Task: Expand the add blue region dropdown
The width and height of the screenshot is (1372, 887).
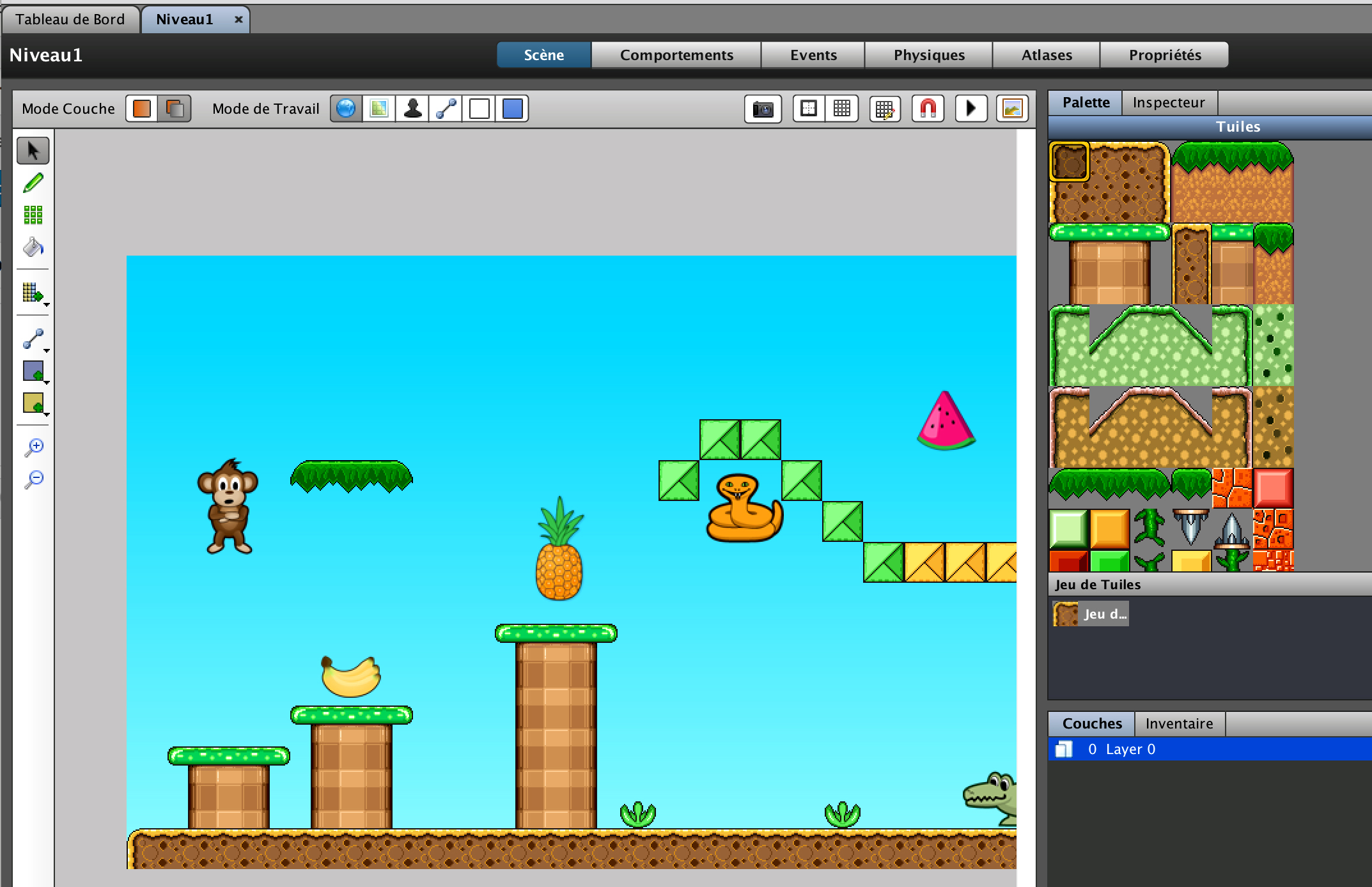Action: click(x=35, y=372)
